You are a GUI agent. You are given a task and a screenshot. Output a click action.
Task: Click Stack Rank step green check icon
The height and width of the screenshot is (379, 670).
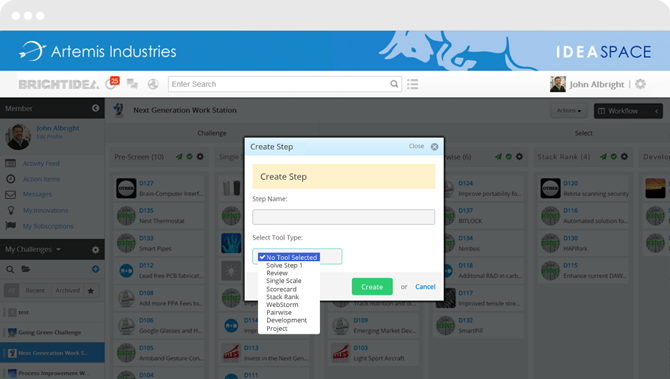pos(614,157)
